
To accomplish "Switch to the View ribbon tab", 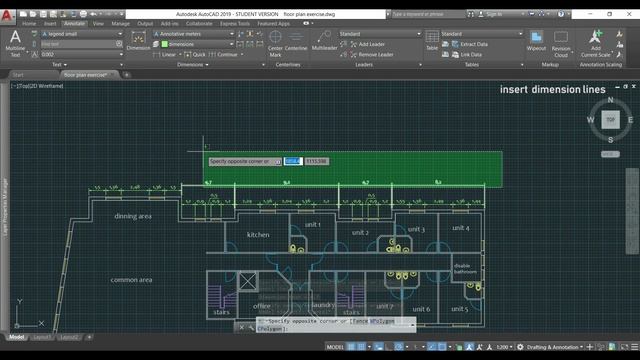I will point(98,24).
